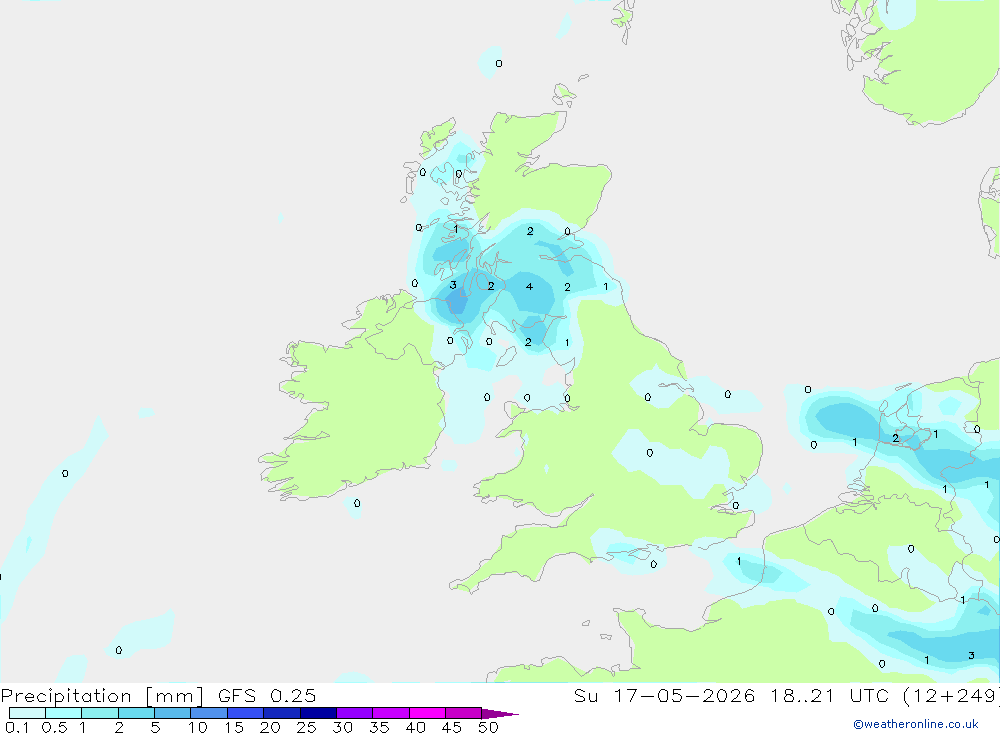The width and height of the screenshot is (1000, 733).
Task: Click the lightest 0.1–0.5 mm legend swatch
Action: click(27, 713)
